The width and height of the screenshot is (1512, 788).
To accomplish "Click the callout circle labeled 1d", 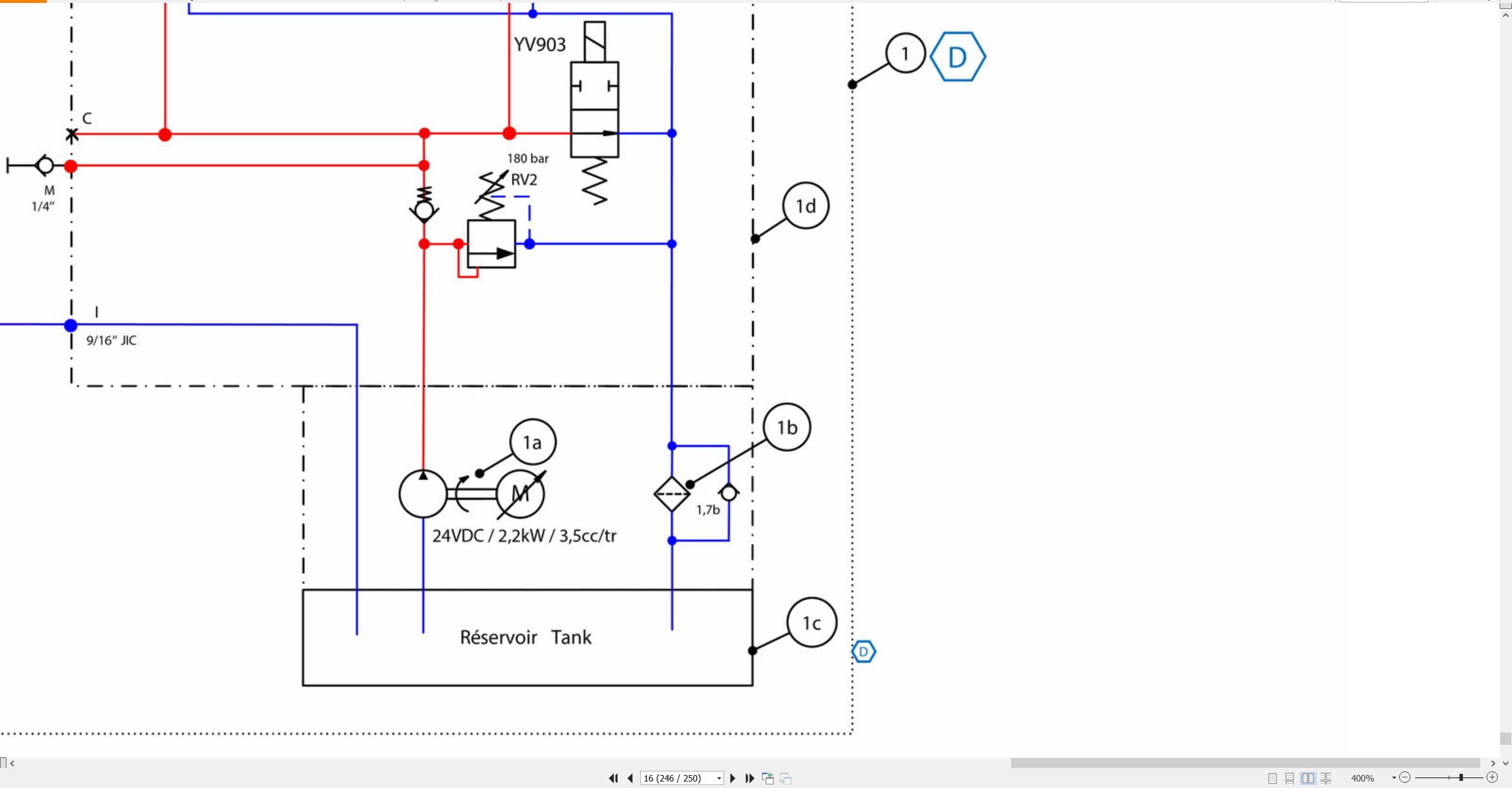I will (x=806, y=206).
